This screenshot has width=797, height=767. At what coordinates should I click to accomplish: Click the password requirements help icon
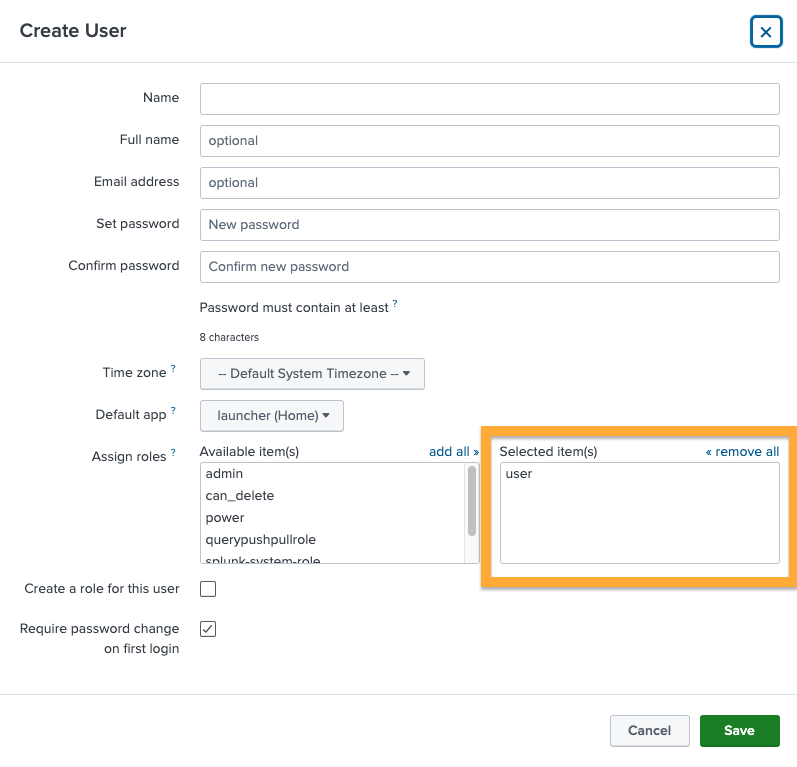coord(395,304)
